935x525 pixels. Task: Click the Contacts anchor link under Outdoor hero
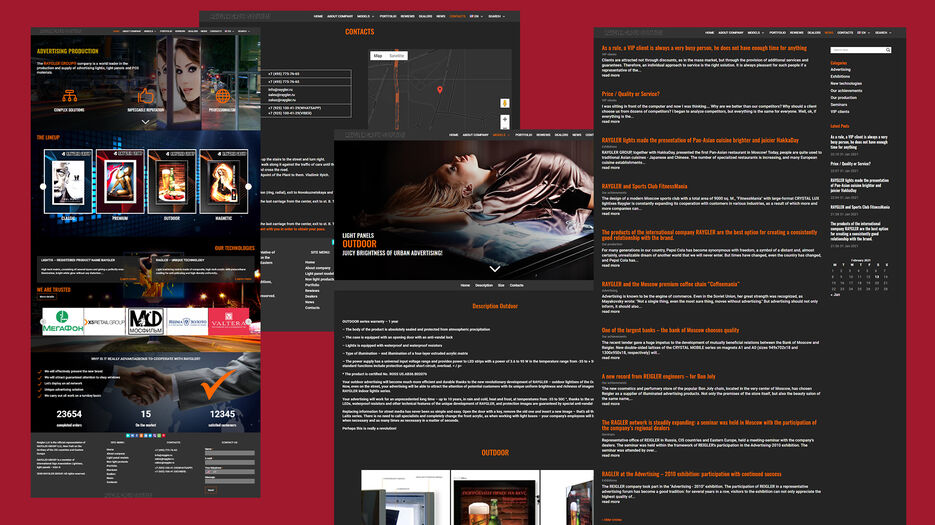[x=516, y=285]
